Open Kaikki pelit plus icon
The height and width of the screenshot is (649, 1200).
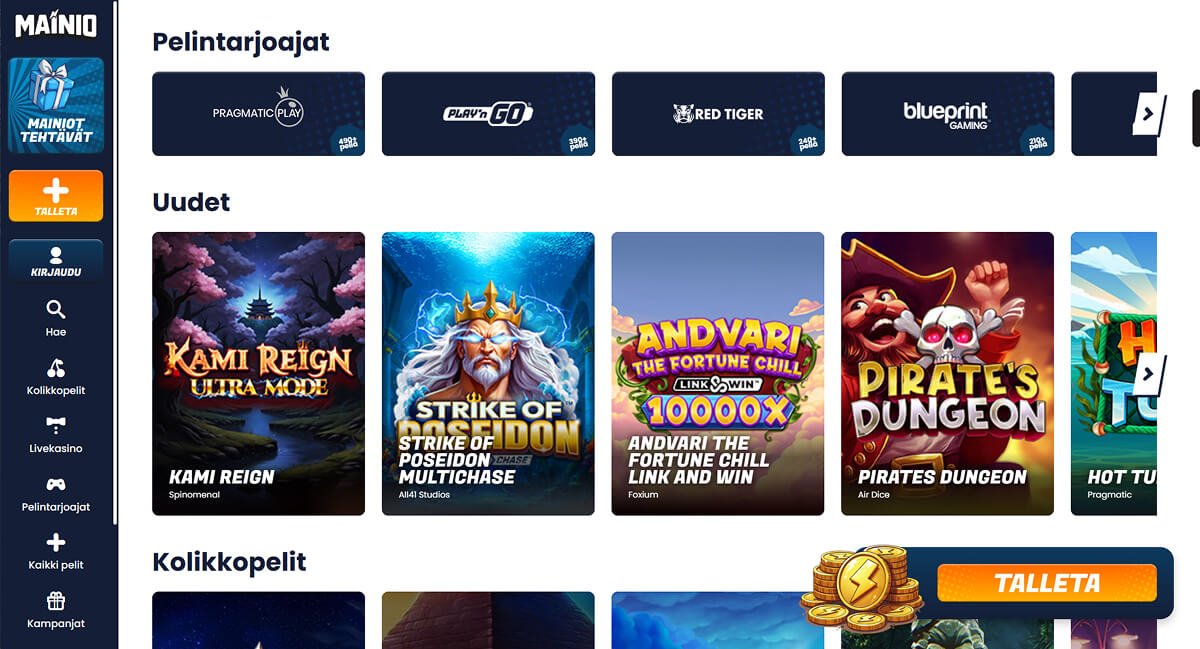point(56,543)
